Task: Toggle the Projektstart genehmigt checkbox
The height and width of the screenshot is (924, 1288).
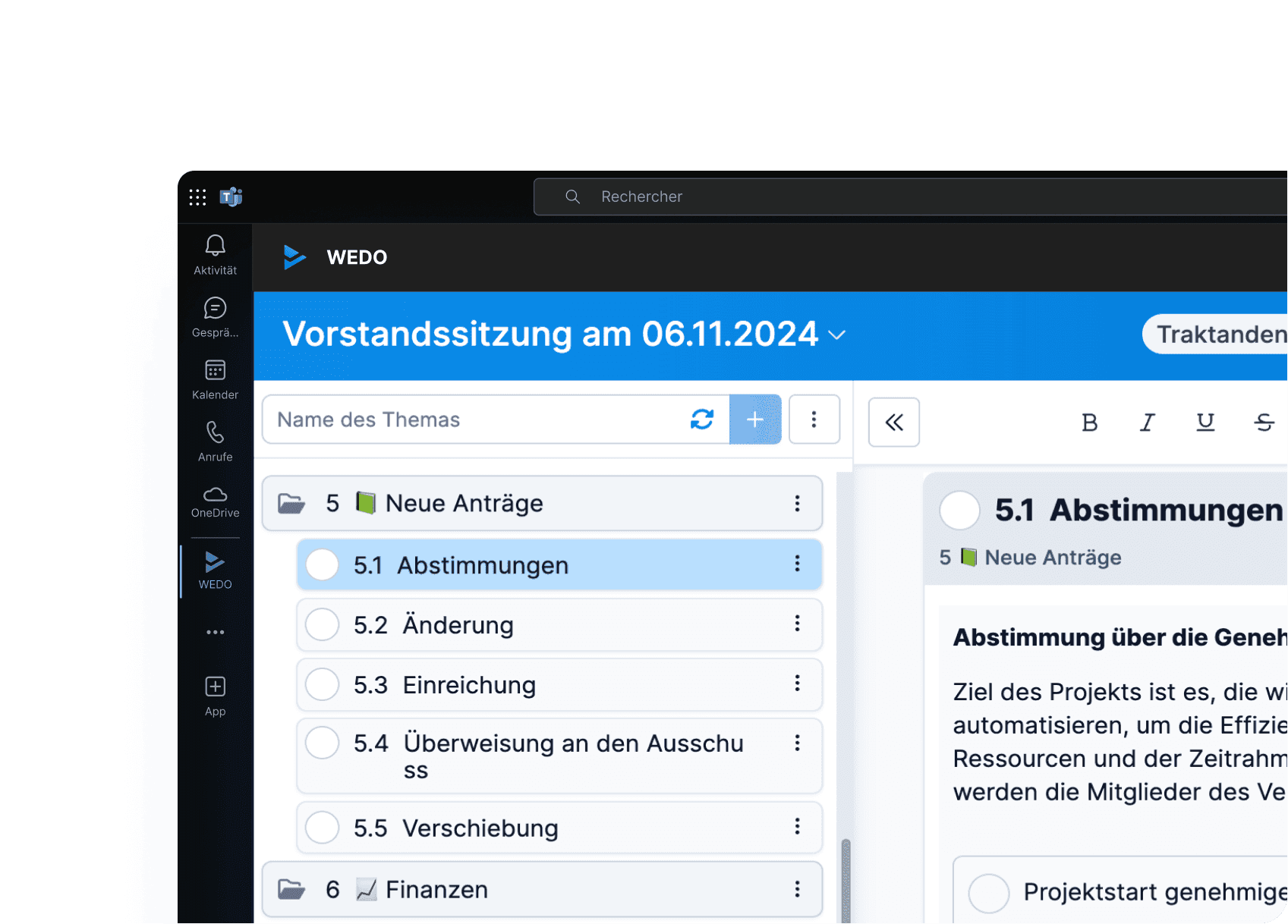Action: [988, 891]
